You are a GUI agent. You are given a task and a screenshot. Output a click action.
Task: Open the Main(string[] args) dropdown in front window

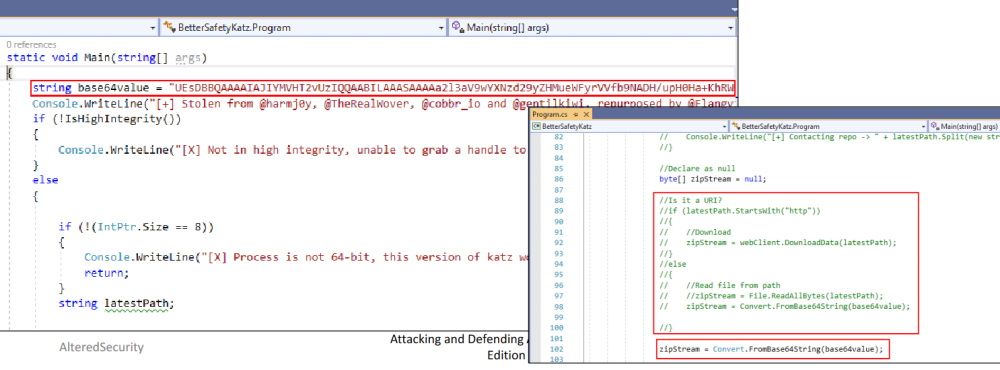click(x=964, y=127)
